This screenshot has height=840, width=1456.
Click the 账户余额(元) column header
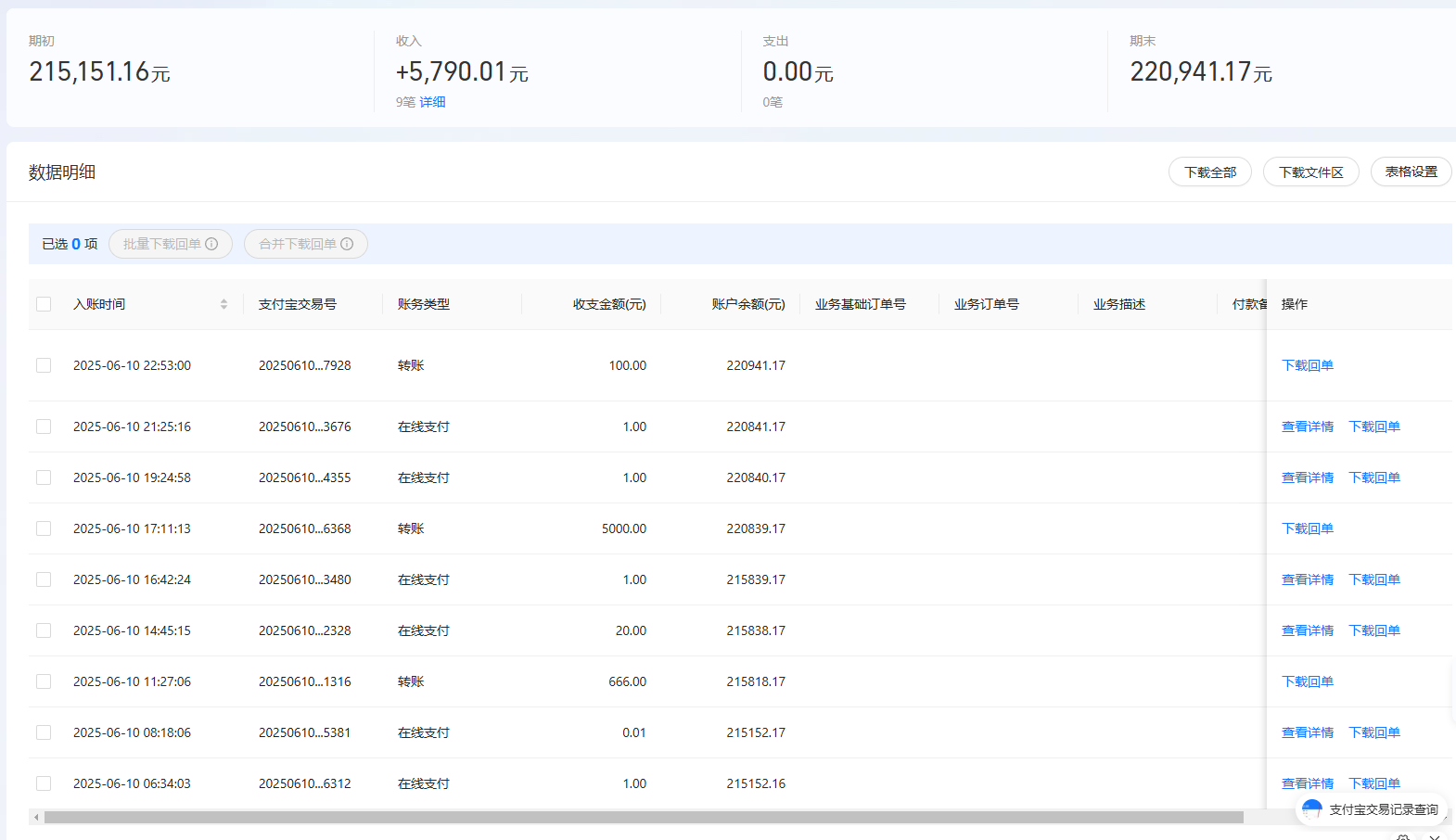coord(748,304)
